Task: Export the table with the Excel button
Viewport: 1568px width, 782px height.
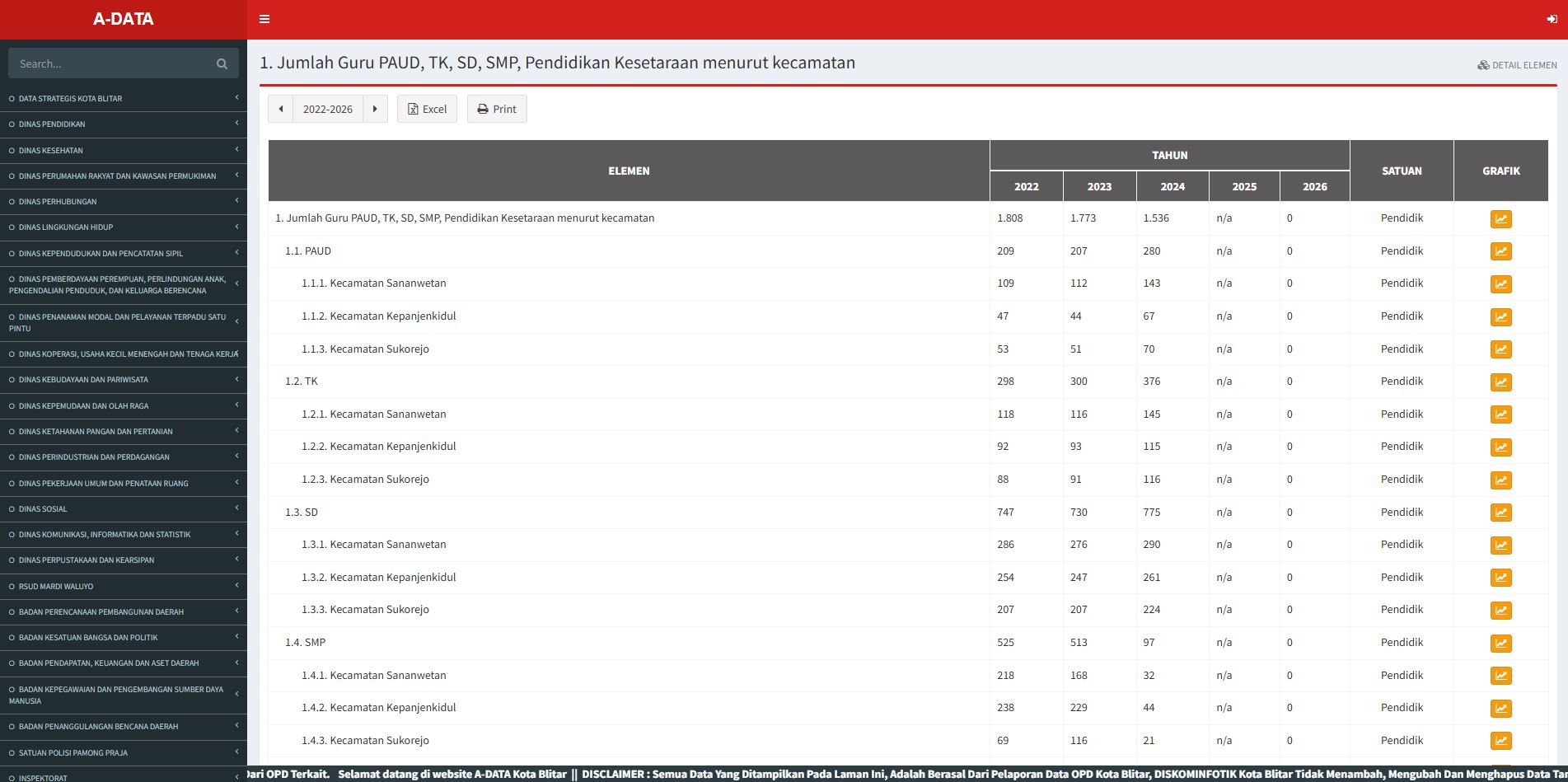Action: [427, 109]
